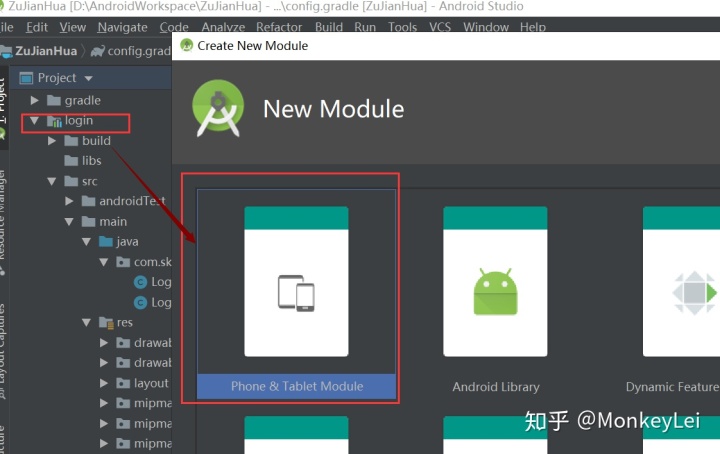The height and width of the screenshot is (454, 720).
Task: Select the main folder icon
Action: (88, 221)
